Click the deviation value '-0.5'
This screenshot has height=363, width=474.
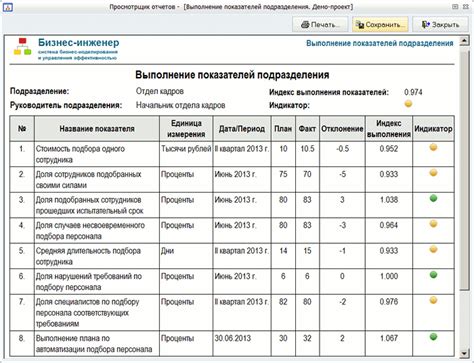click(342, 149)
